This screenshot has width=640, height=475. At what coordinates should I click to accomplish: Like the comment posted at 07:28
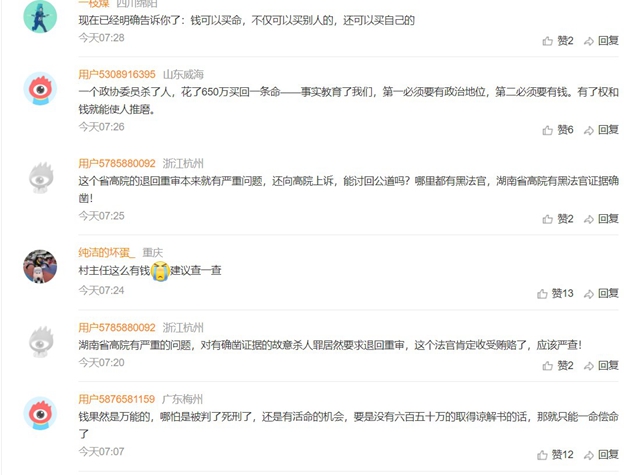[x=558, y=41]
